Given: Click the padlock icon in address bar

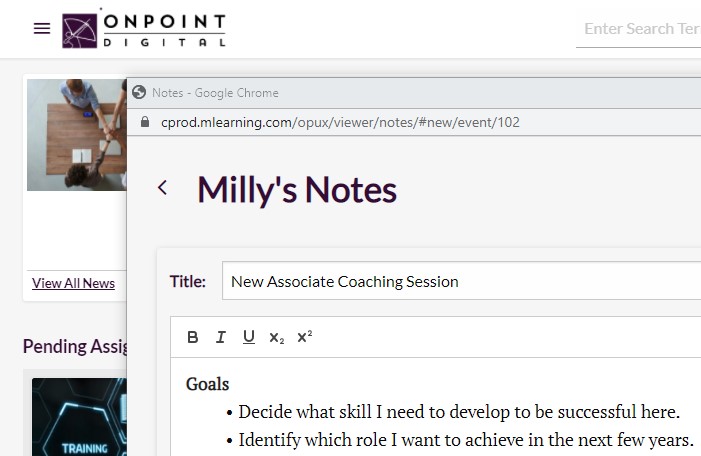Looking at the screenshot, I should (x=145, y=122).
